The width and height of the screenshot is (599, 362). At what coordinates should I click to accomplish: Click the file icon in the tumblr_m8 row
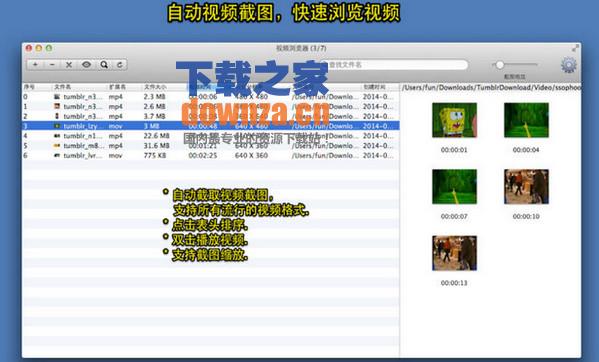tap(57, 145)
